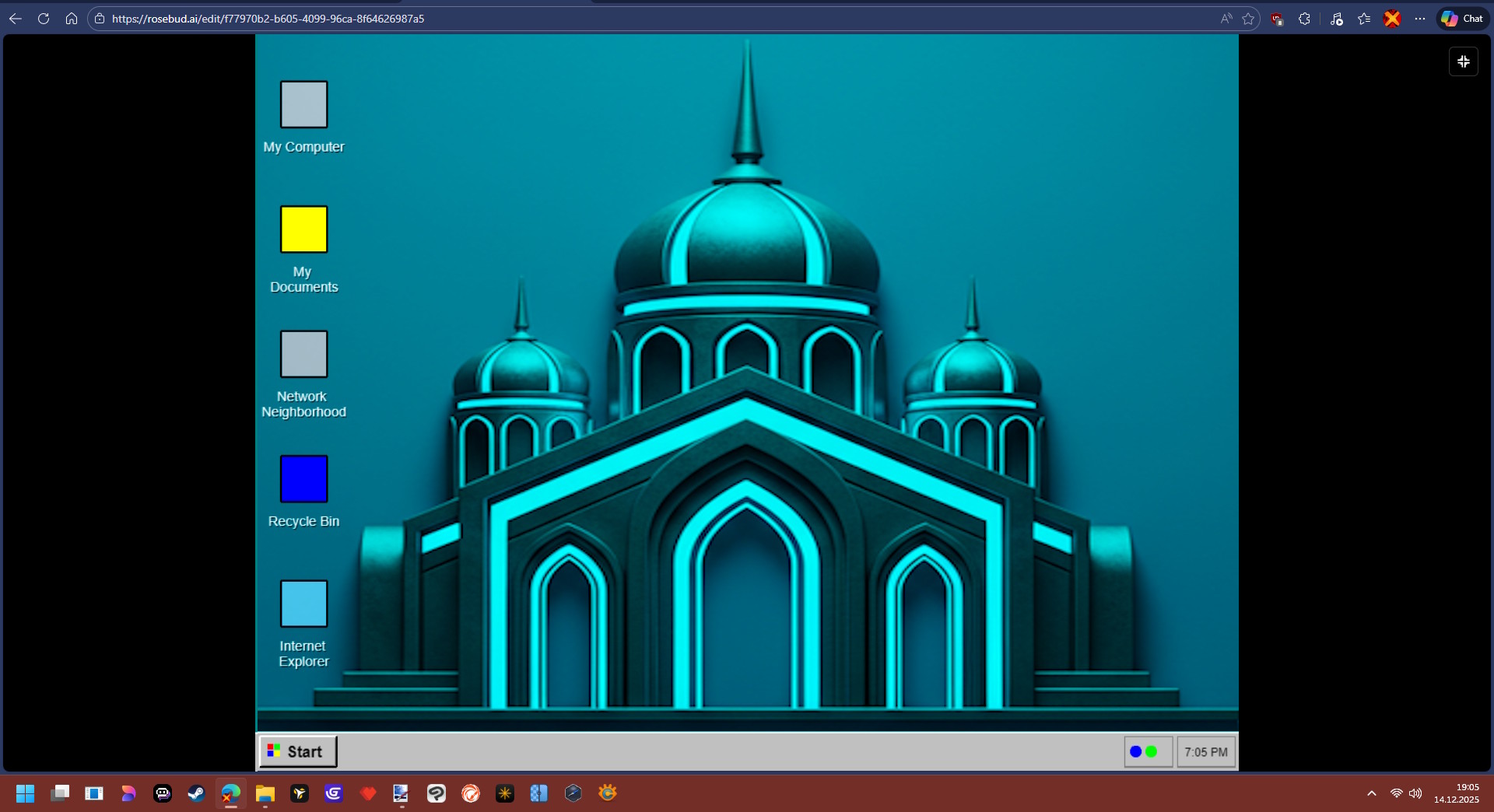Open the Windows Start menu

(x=25, y=793)
